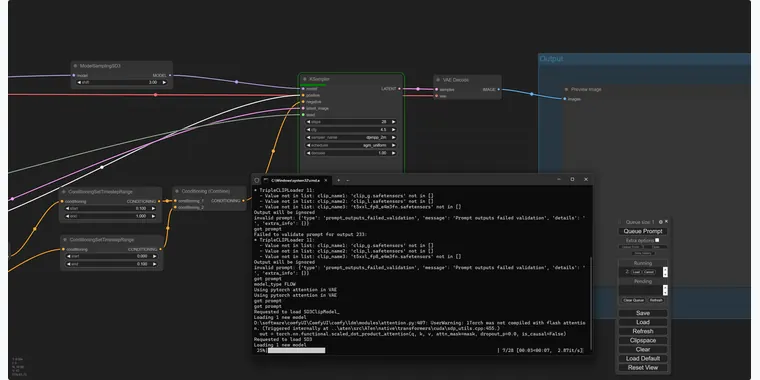The image size is (760, 380).
Task: Decrease ModelSamplingSD3 shift with left arrow
Action: click(x=79, y=82)
